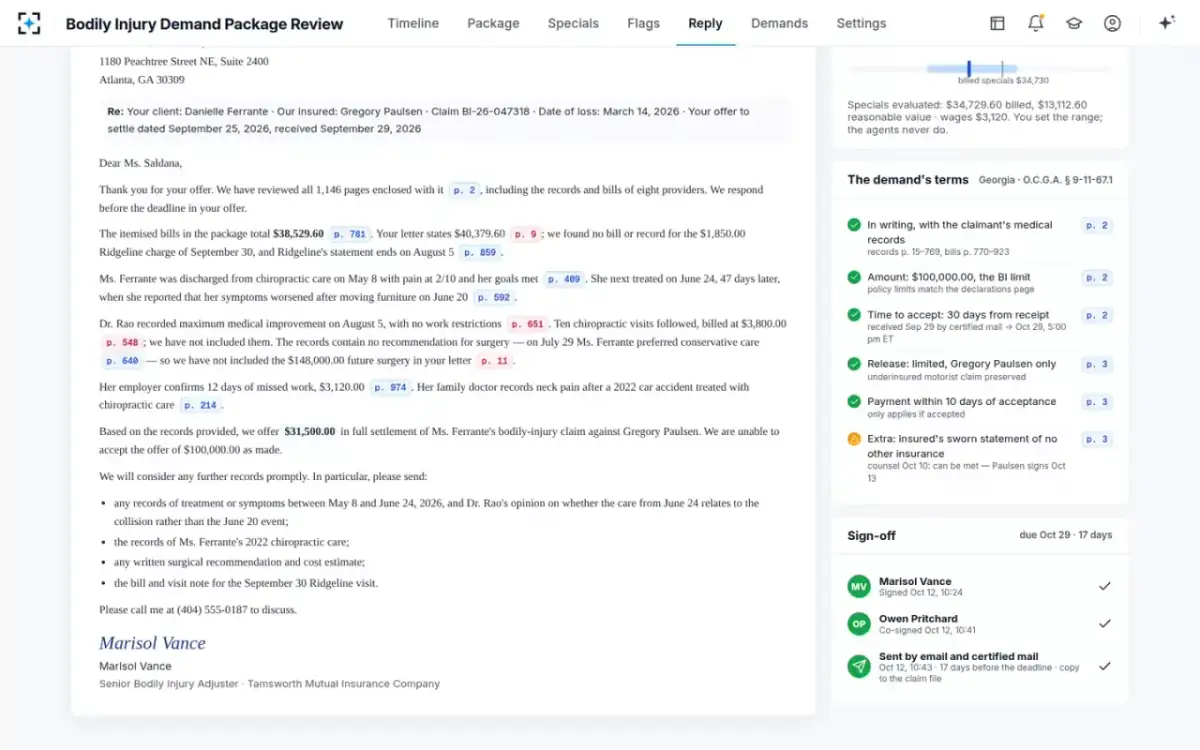Screen dimensions: 1200x750
Task: Click the MV avatar for Marisol Vance
Action: tap(859, 587)
